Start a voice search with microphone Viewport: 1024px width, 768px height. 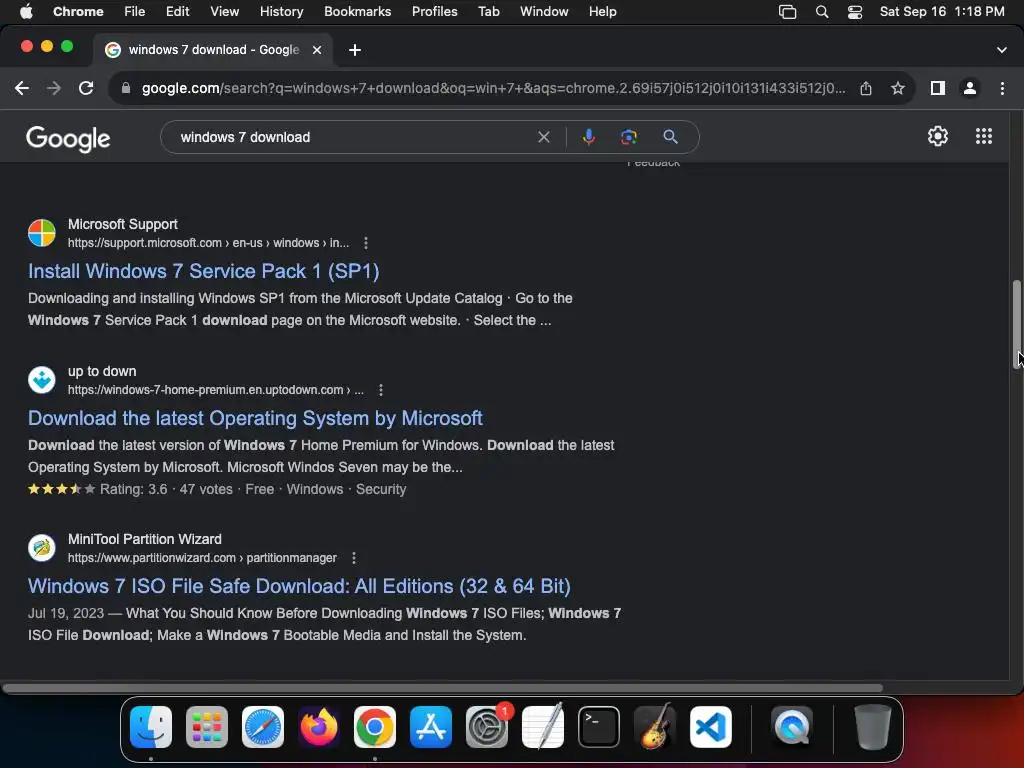(588, 137)
